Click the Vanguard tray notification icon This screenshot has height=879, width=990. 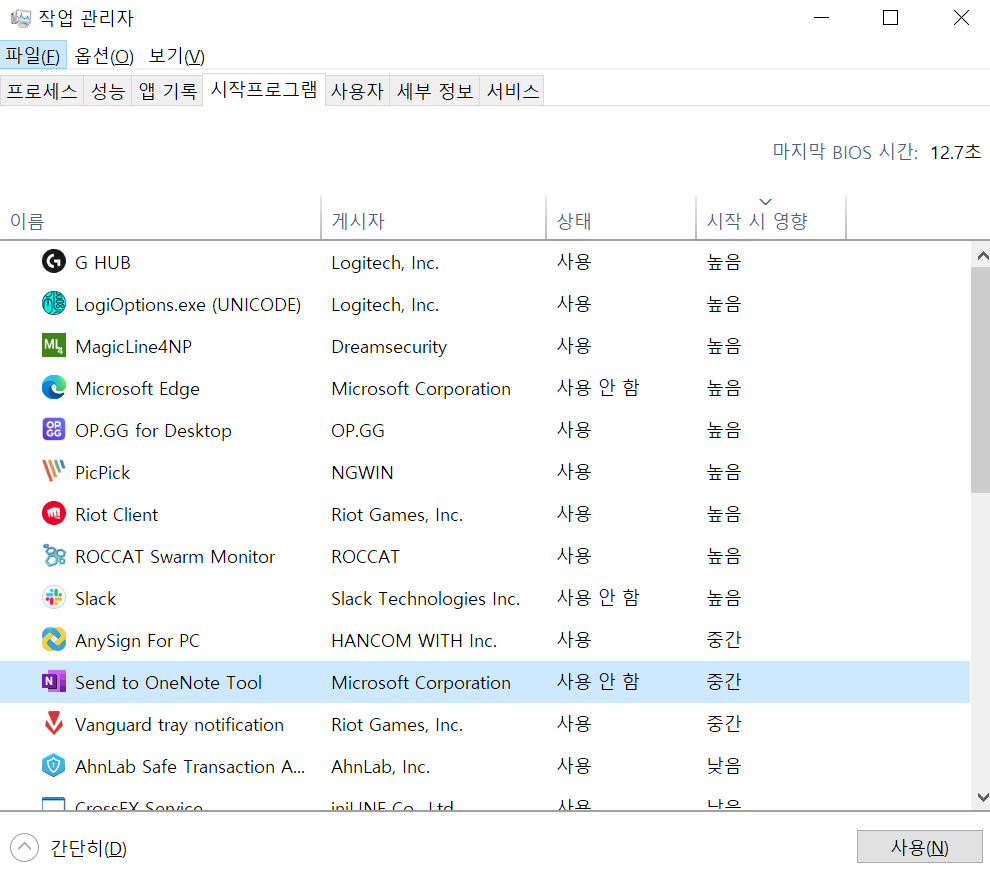click(54, 724)
